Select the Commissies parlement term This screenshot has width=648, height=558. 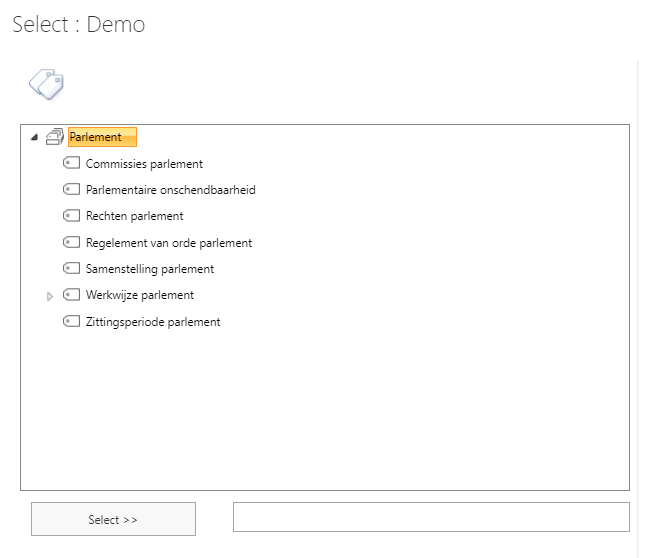[144, 164]
